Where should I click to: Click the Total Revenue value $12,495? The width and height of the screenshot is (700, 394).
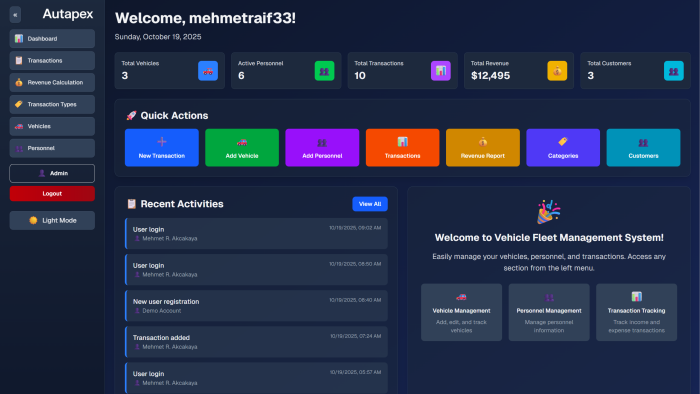(490, 76)
